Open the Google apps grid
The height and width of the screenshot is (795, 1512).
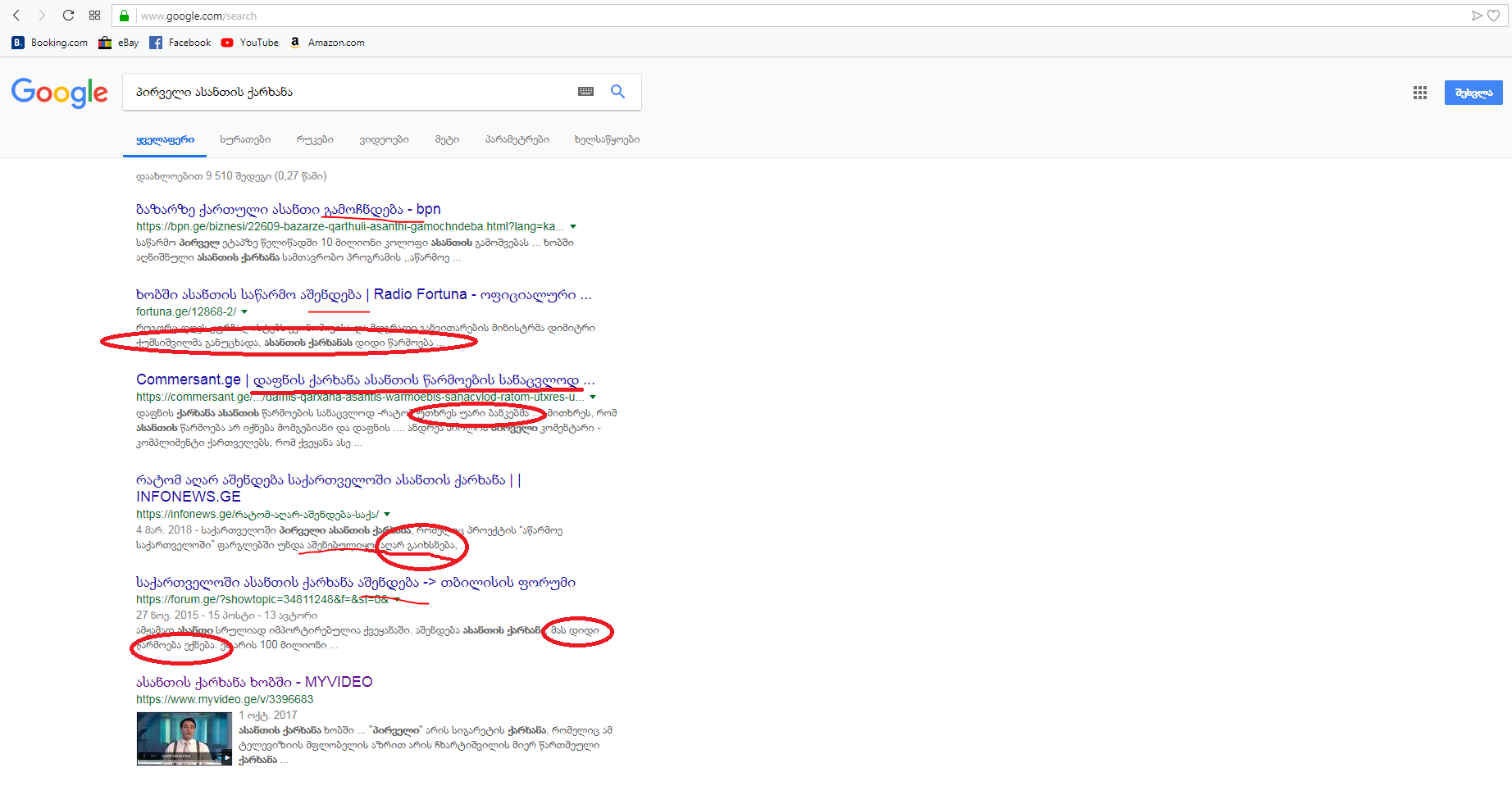1420,93
